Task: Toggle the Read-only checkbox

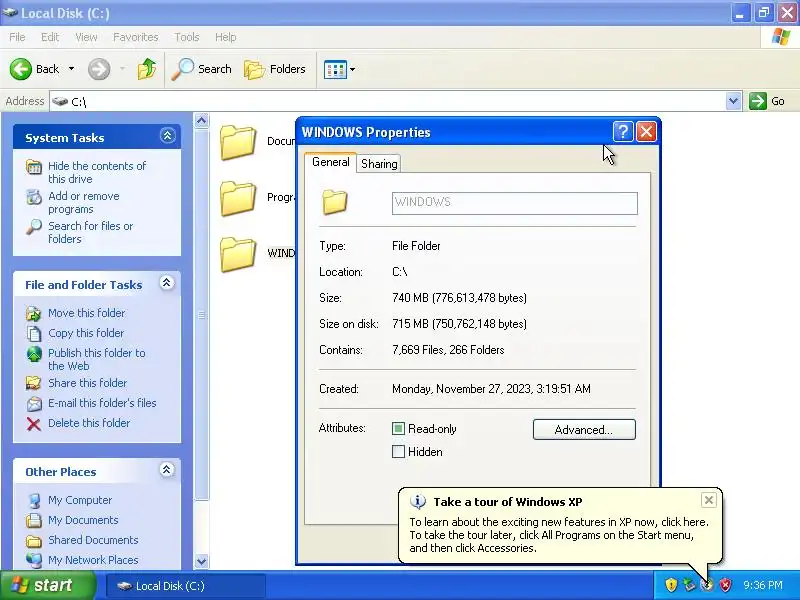Action: click(398, 429)
